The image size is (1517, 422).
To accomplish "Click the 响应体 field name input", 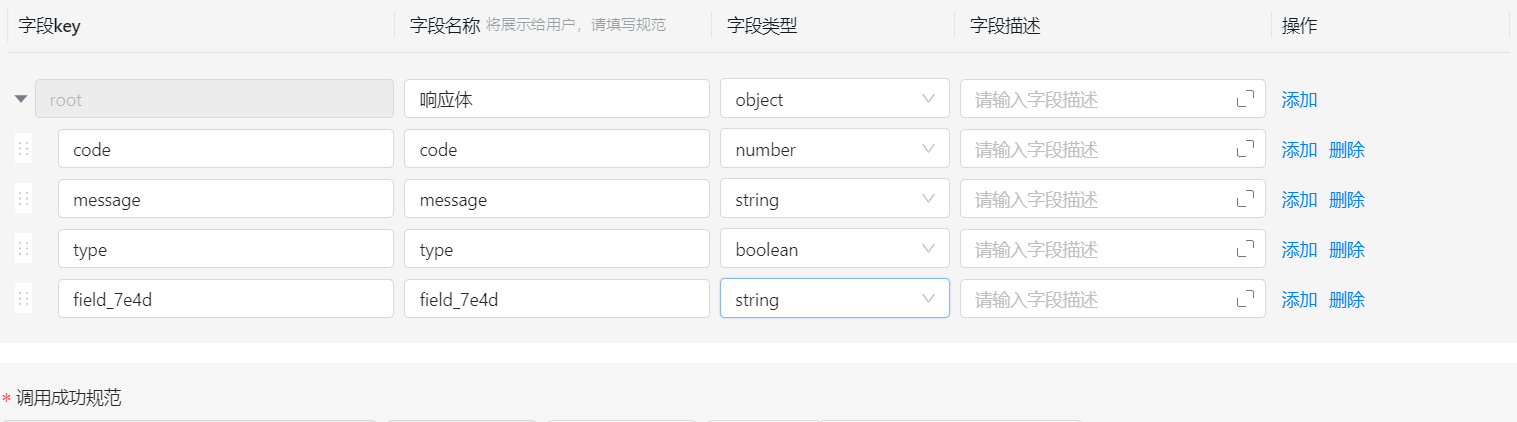I will coord(556,99).
